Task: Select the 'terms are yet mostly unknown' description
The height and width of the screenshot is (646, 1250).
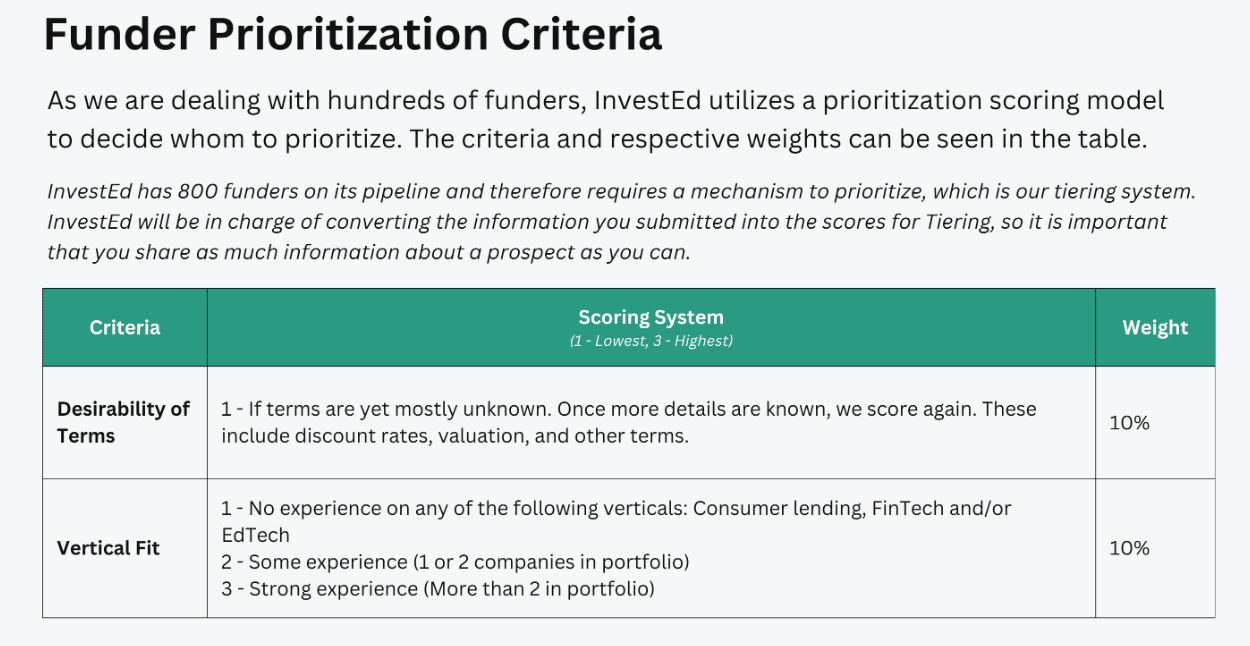Action: click(629, 422)
